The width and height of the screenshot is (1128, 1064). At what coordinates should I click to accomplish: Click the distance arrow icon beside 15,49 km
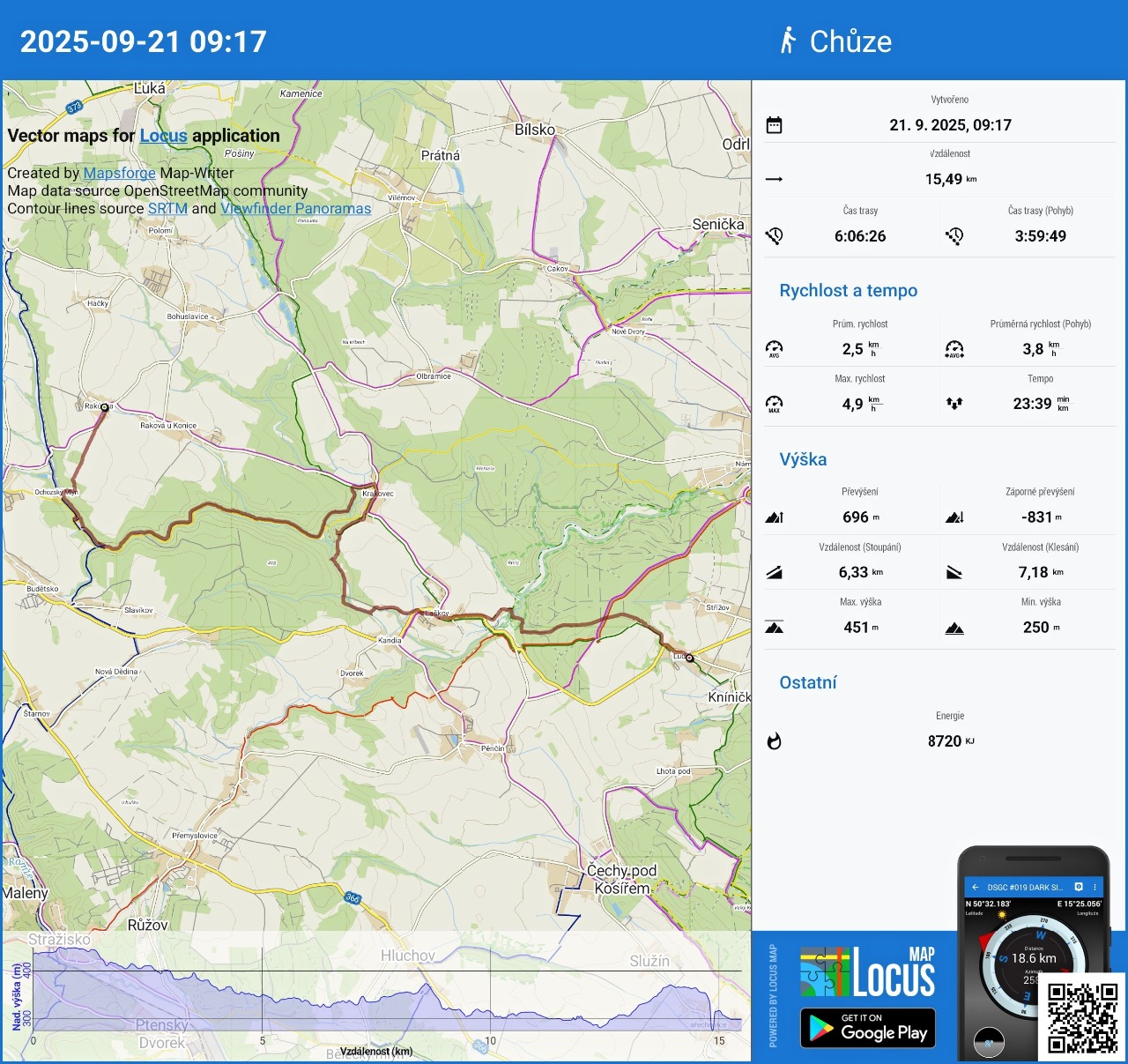coord(774,179)
